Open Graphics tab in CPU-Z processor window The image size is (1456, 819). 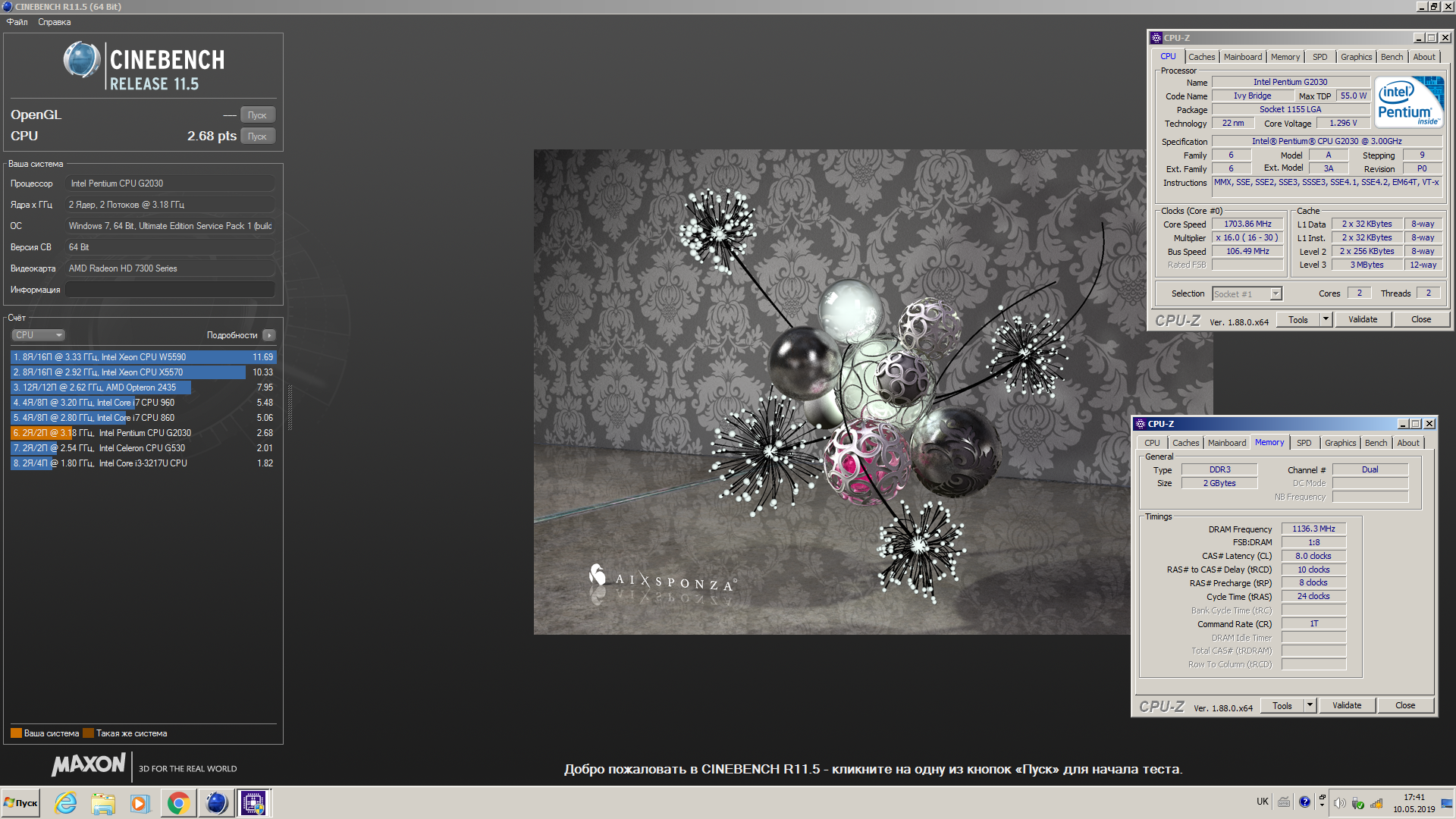coord(1356,57)
